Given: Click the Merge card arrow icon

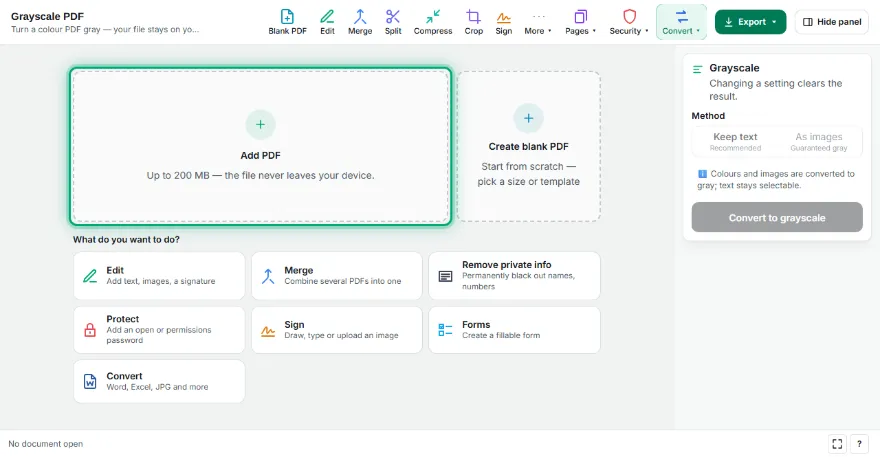Looking at the screenshot, I should [x=268, y=276].
